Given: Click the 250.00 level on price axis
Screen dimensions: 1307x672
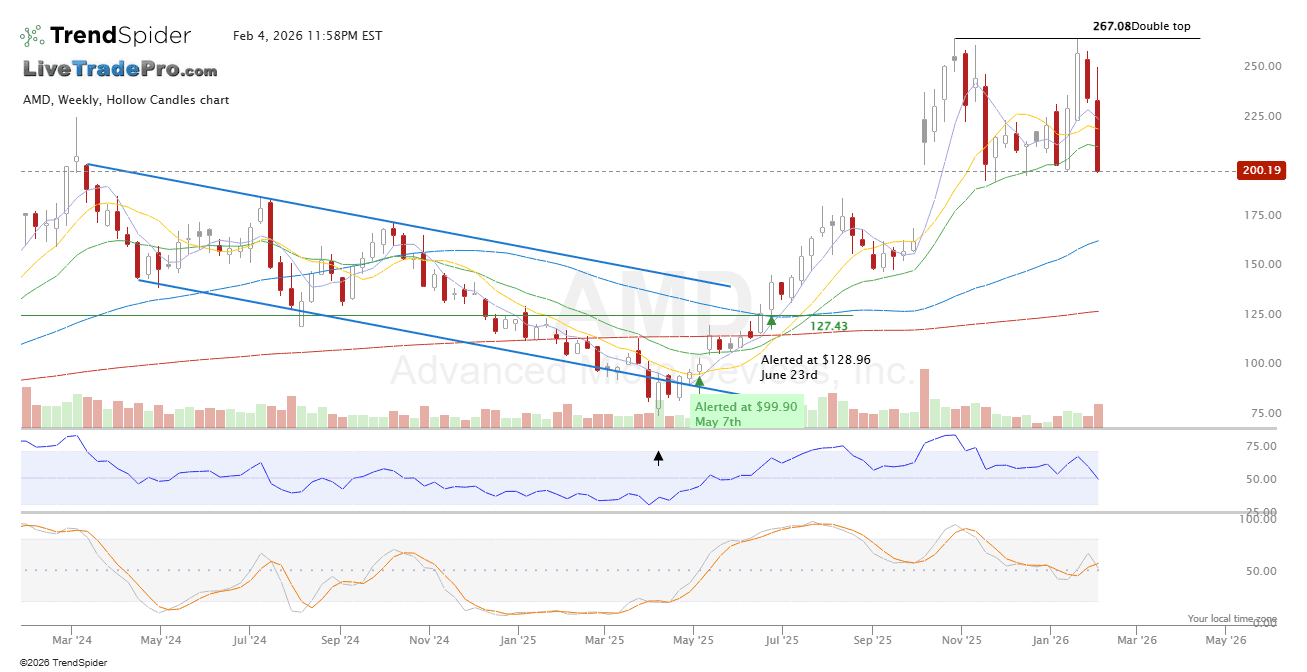Looking at the screenshot, I should point(1262,66).
